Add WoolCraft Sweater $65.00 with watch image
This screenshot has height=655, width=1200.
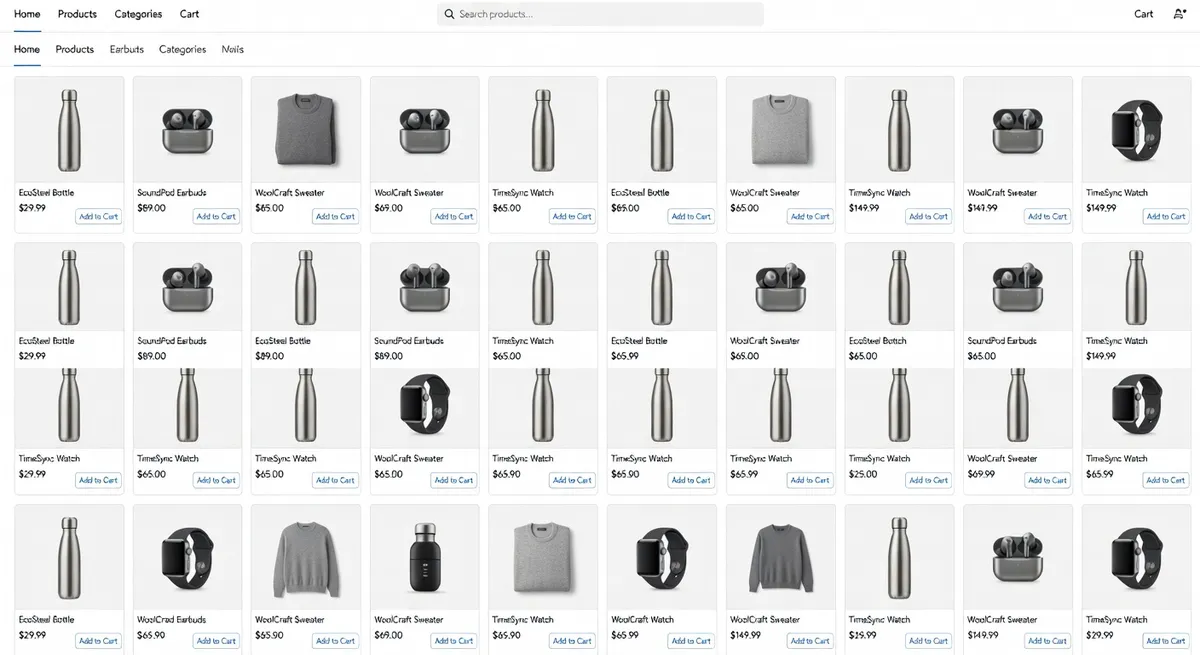click(454, 480)
